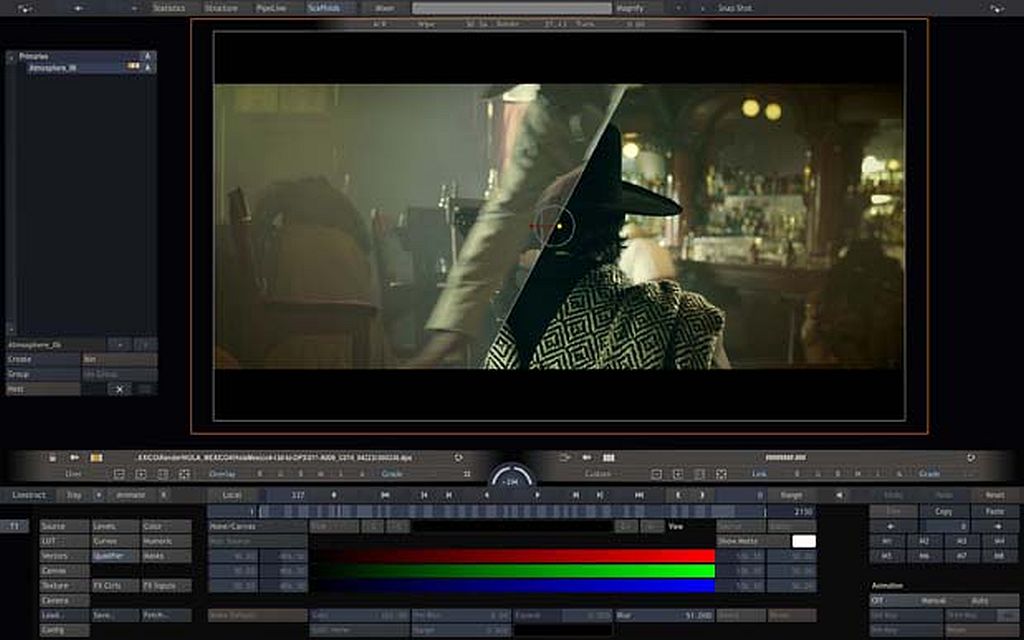Switch Animation mode to Auto
Screen dimensions: 1024x640
tap(980, 601)
